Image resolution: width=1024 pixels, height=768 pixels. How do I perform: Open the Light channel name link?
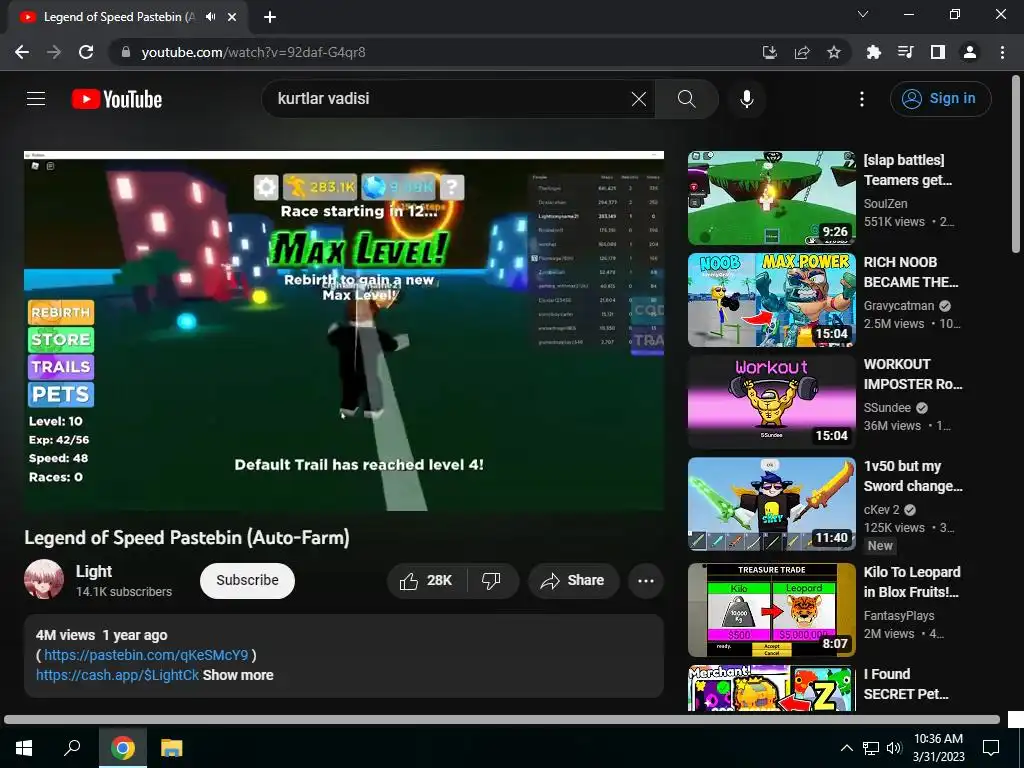pos(94,571)
